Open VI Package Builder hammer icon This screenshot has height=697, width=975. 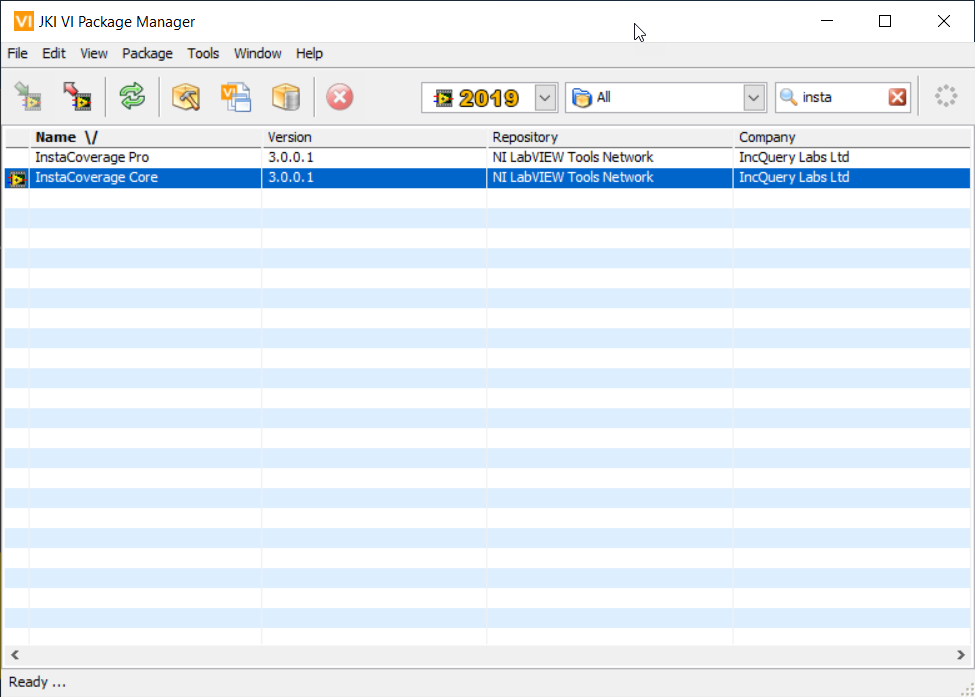(x=185, y=97)
